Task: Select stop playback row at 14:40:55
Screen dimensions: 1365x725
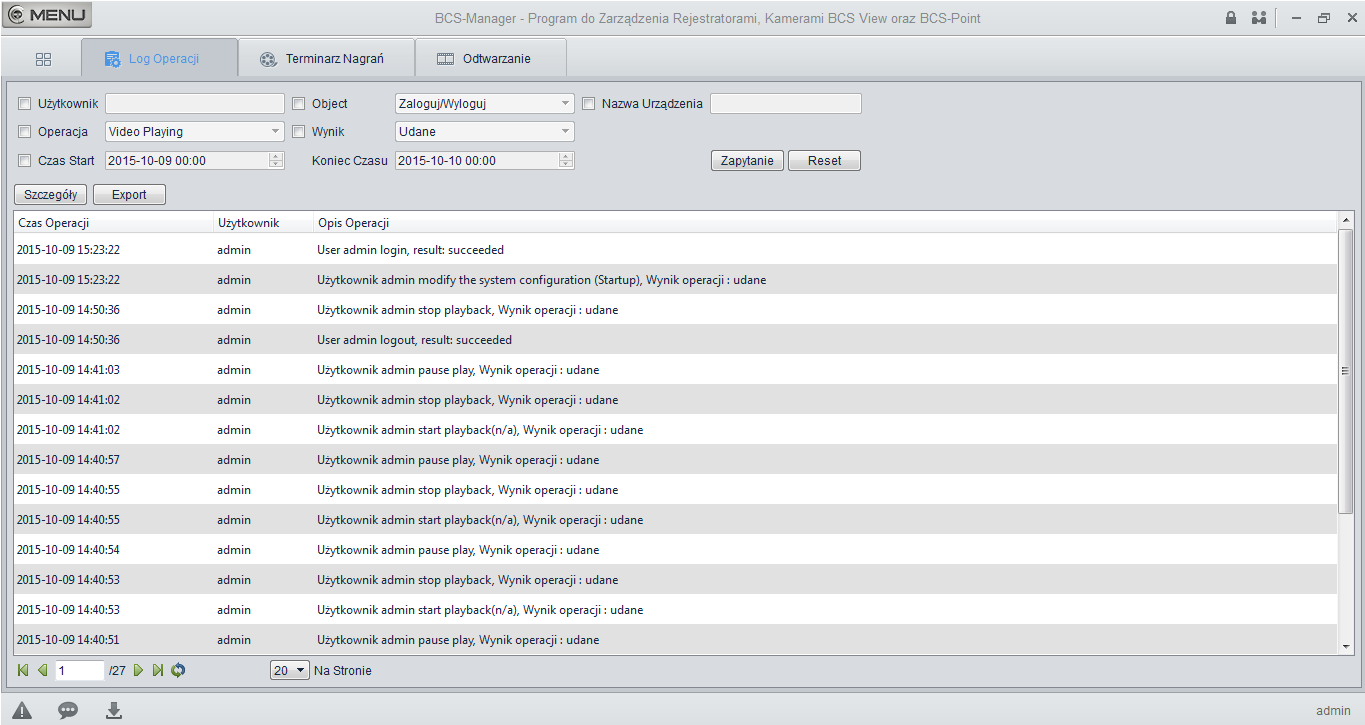Action: (x=675, y=490)
